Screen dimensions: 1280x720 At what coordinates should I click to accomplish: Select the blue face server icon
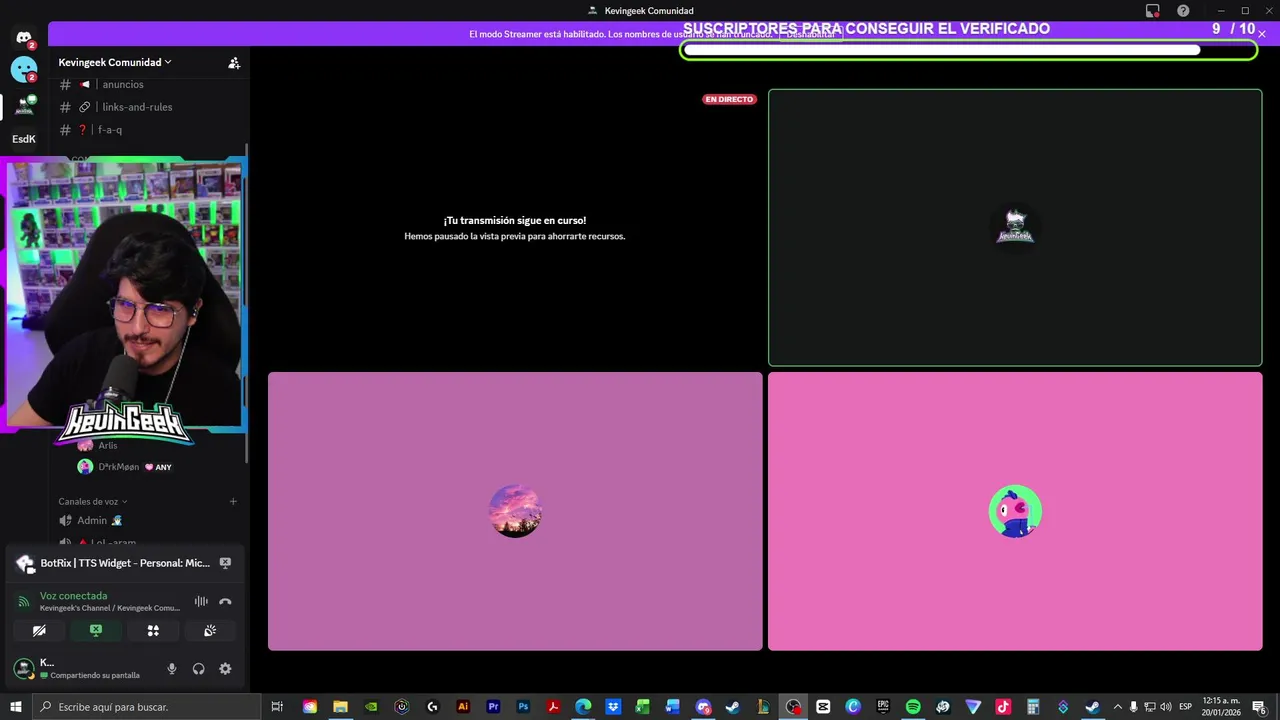pos(24,70)
